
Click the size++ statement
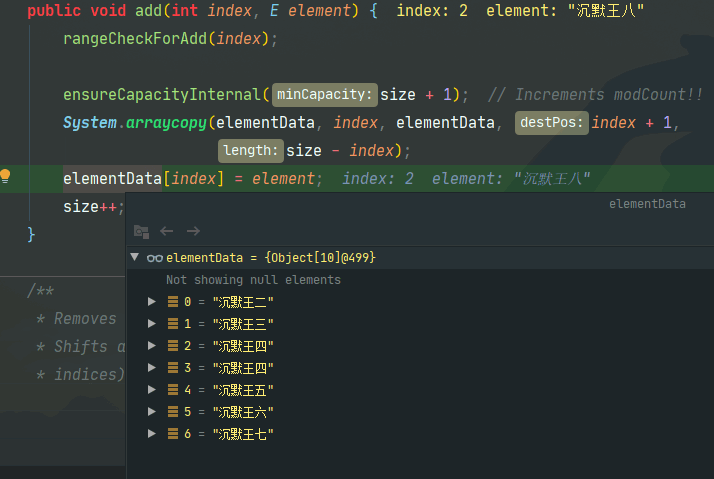pos(93,207)
